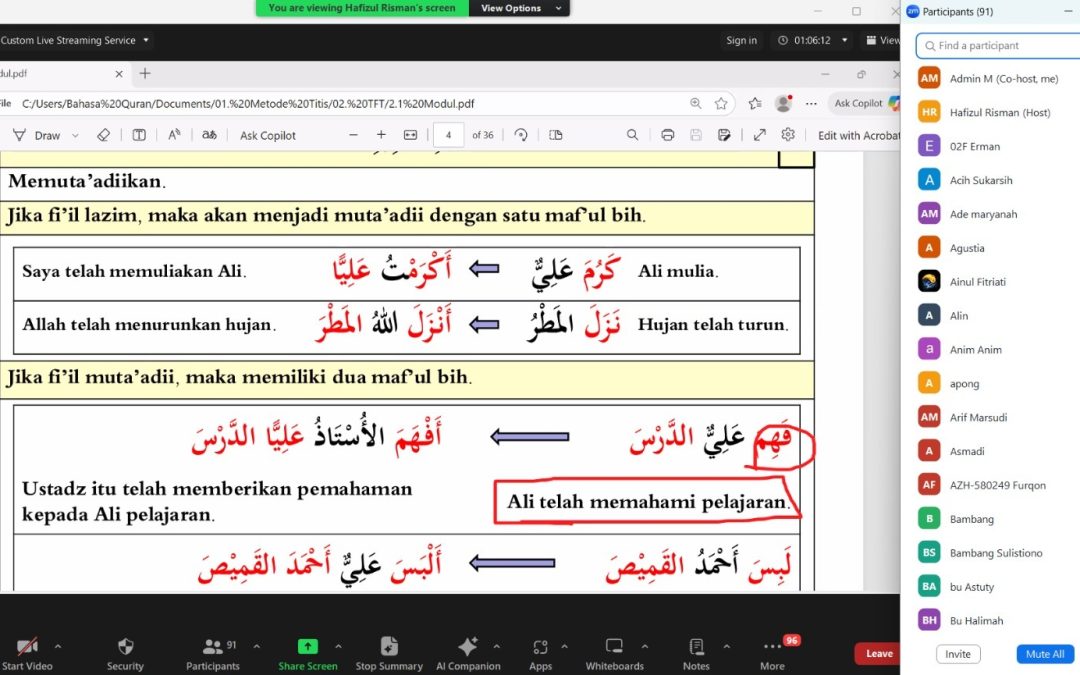Open find in PDF search icon
Viewport: 1080px width, 675px height.
coord(632,135)
